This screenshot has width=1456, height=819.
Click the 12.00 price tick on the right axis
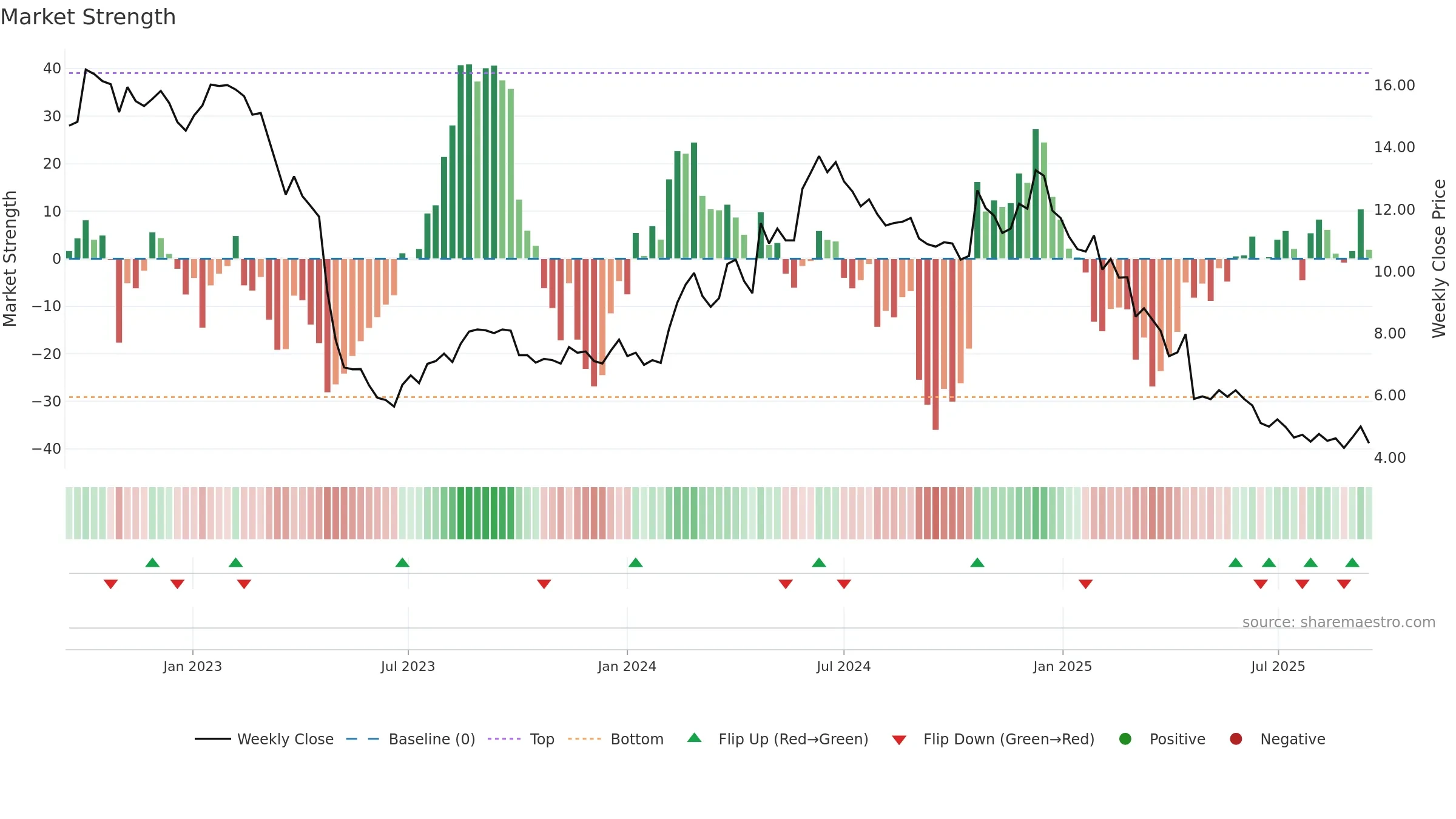[1394, 210]
